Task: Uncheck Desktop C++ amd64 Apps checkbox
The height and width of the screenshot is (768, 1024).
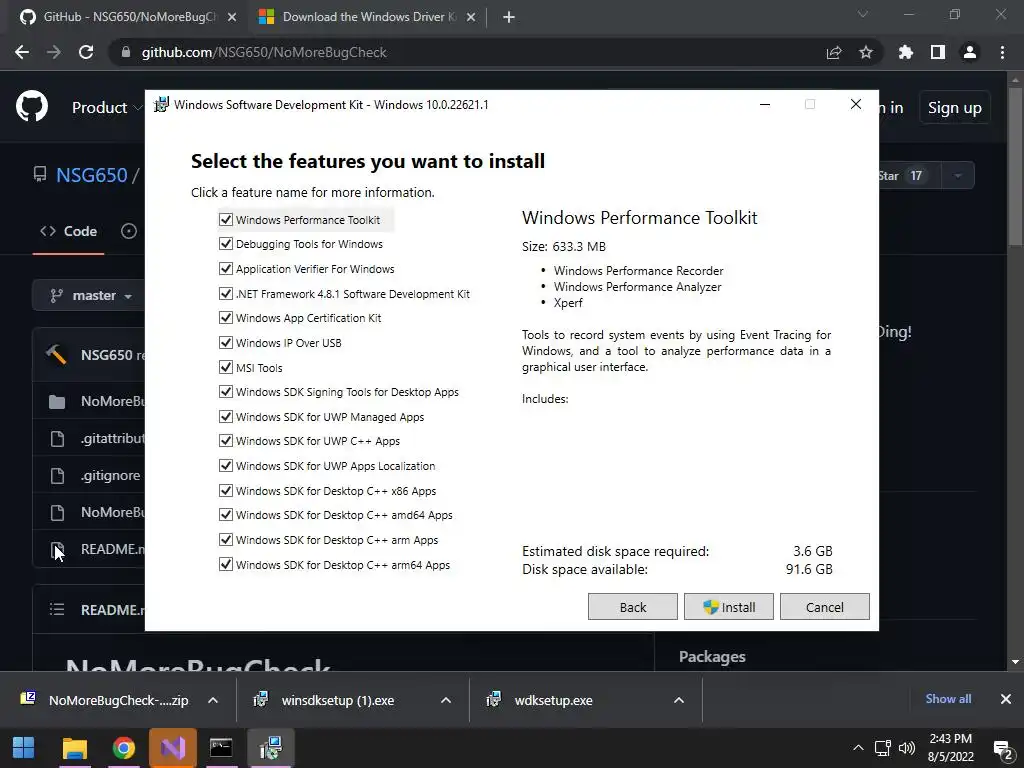Action: (226, 515)
